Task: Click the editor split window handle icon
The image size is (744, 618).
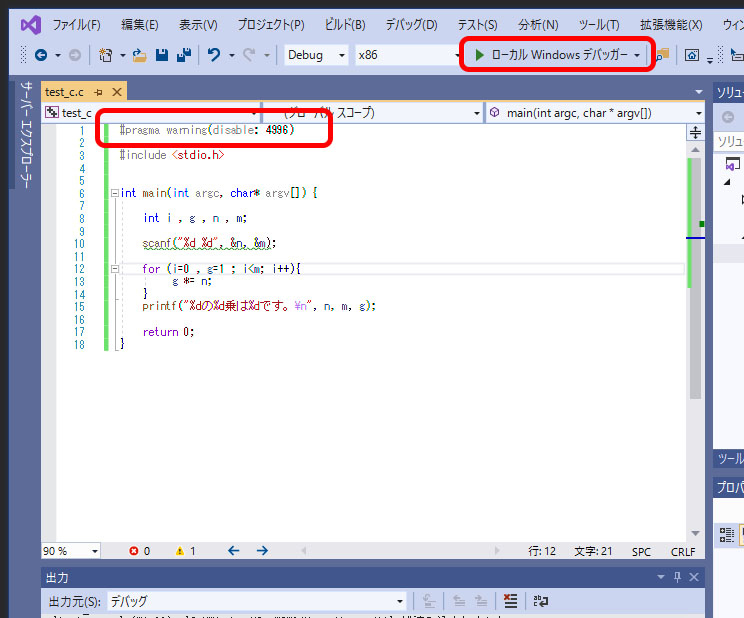Action: click(x=695, y=132)
